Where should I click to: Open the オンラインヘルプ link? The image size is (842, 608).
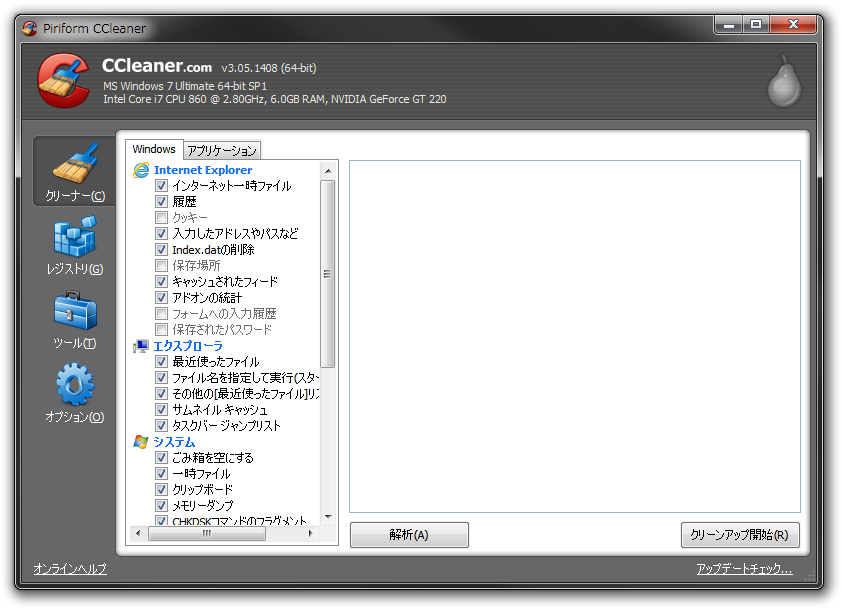(70, 568)
